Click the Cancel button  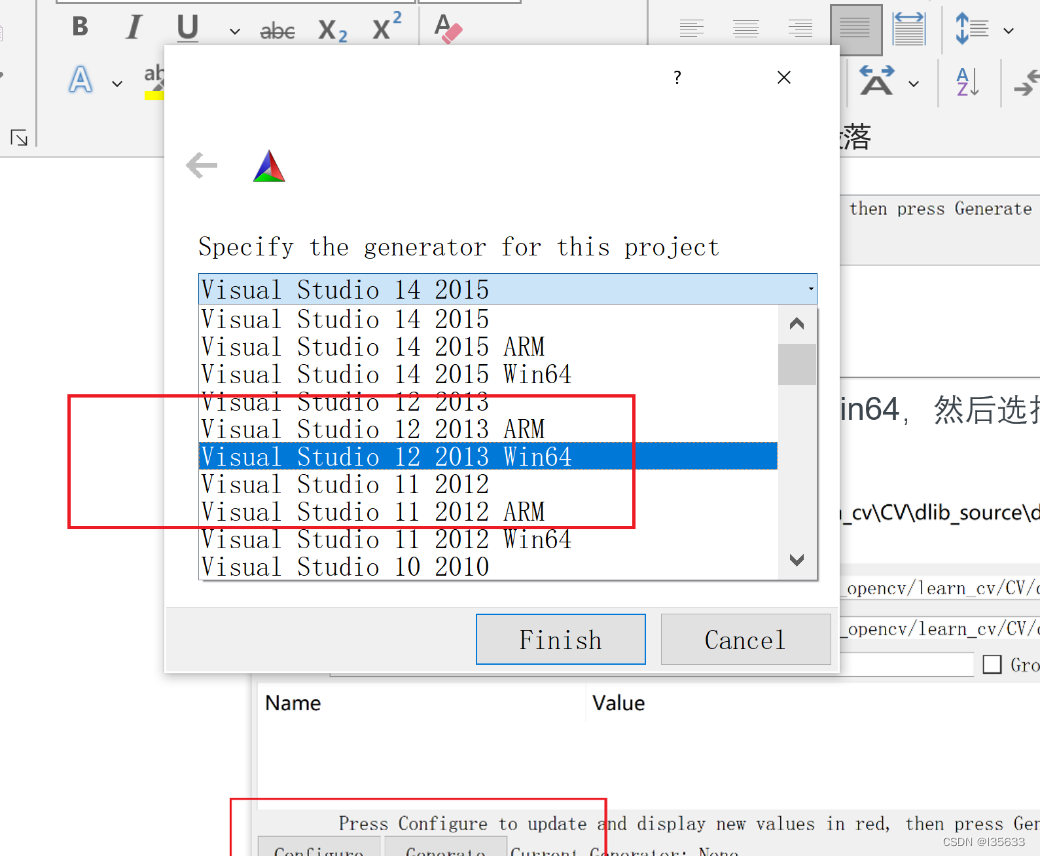tap(745, 639)
